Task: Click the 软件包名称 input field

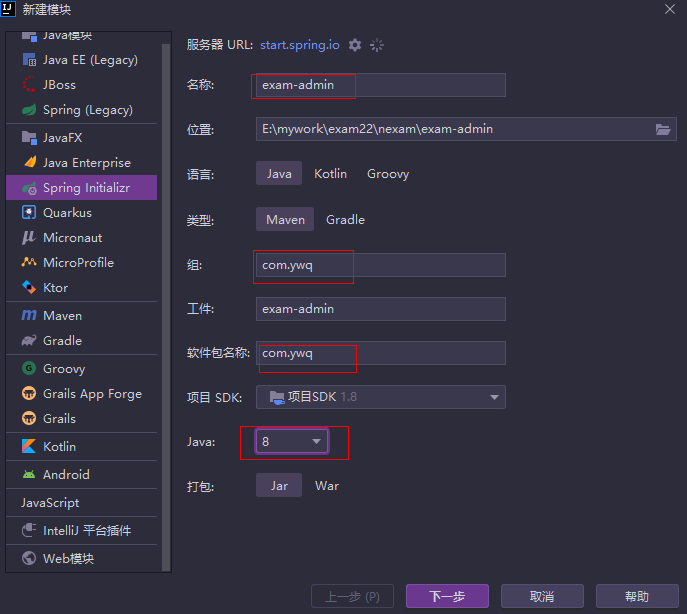Action: [x=381, y=353]
